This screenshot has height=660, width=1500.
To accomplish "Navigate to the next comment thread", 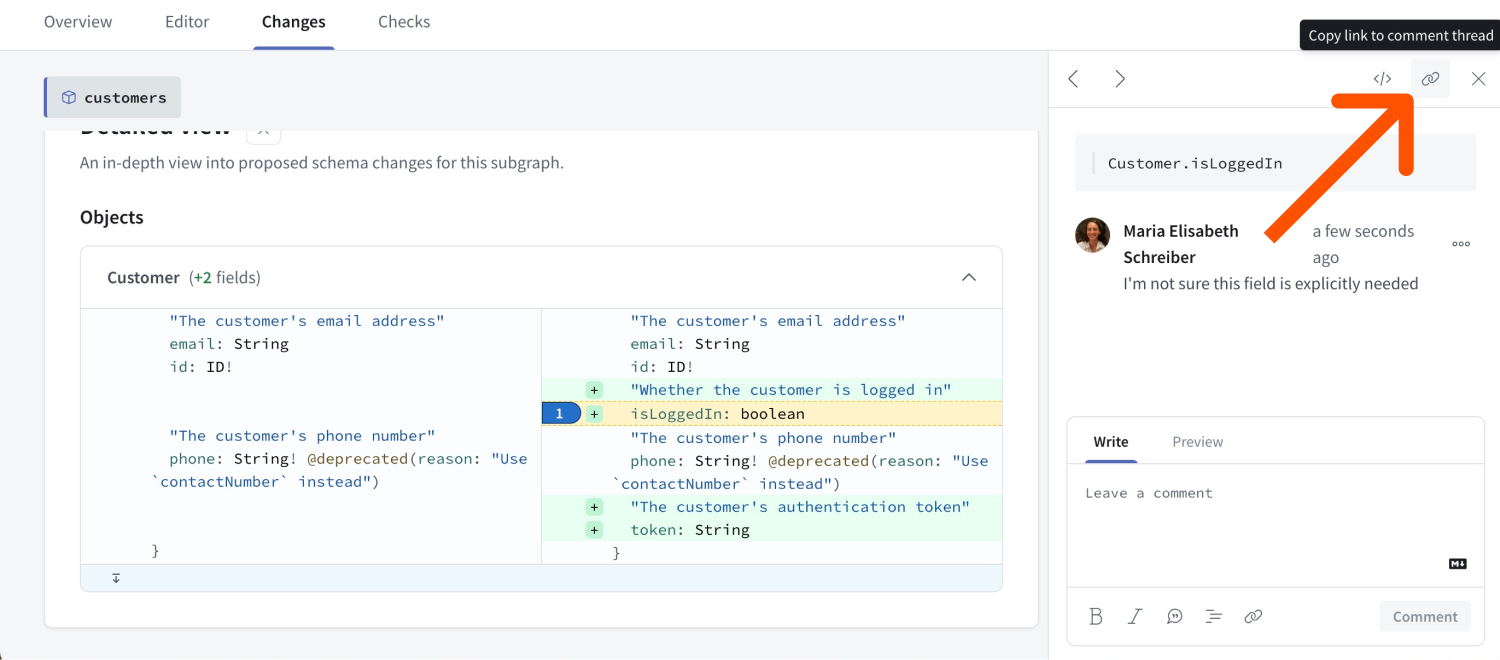I will click(x=1120, y=78).
